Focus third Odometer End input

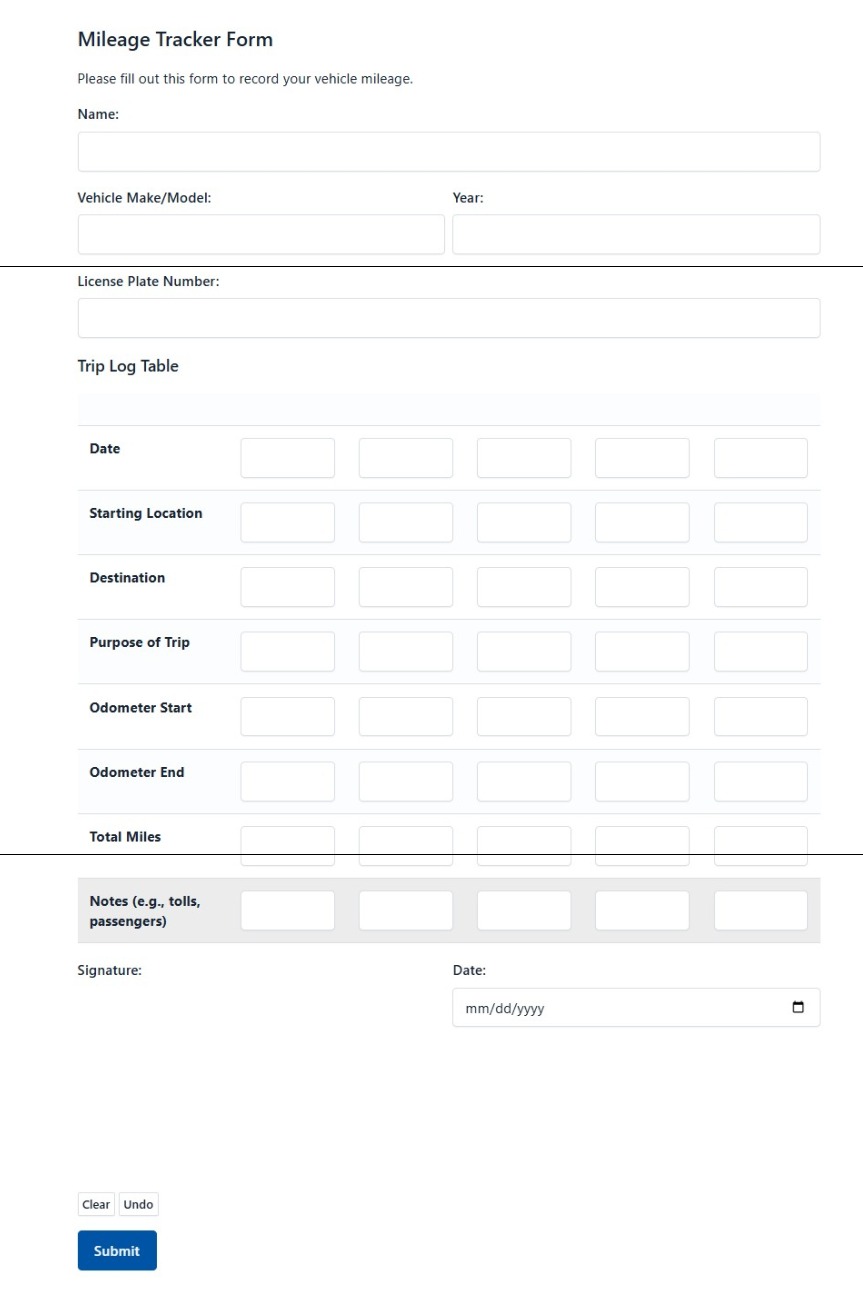pos(524,782)
